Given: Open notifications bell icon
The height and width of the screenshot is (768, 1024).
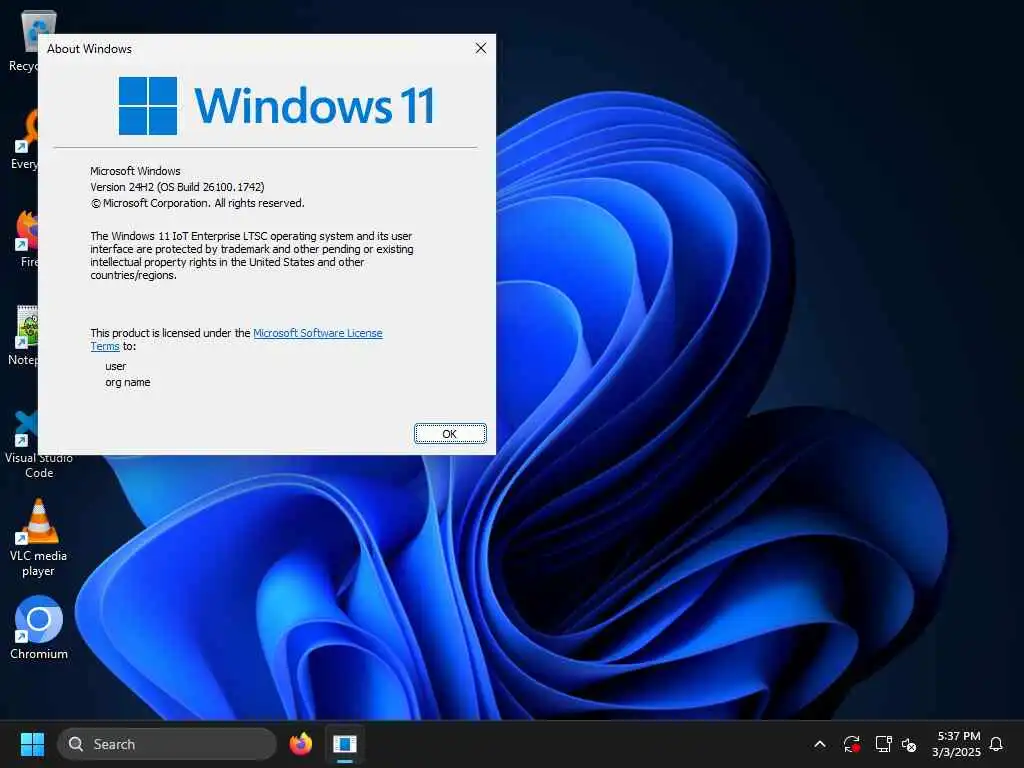Looking at the screenshot, I should click(x=996, y=744).
